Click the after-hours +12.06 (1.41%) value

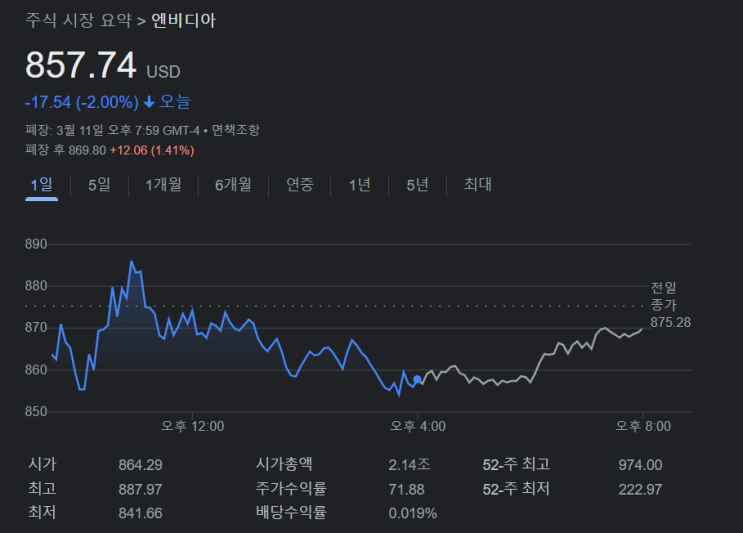tap(152, 150)
